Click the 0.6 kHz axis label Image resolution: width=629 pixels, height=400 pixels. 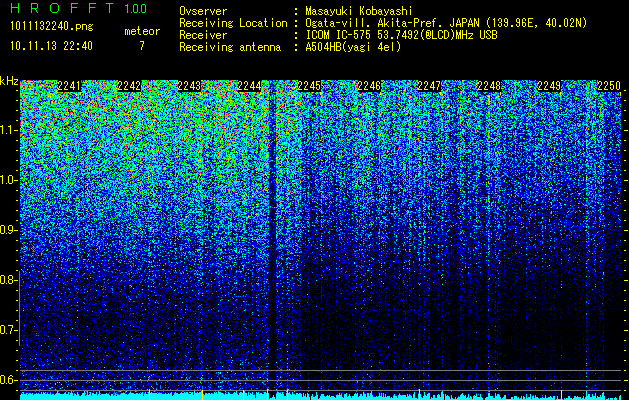point(8,380)
